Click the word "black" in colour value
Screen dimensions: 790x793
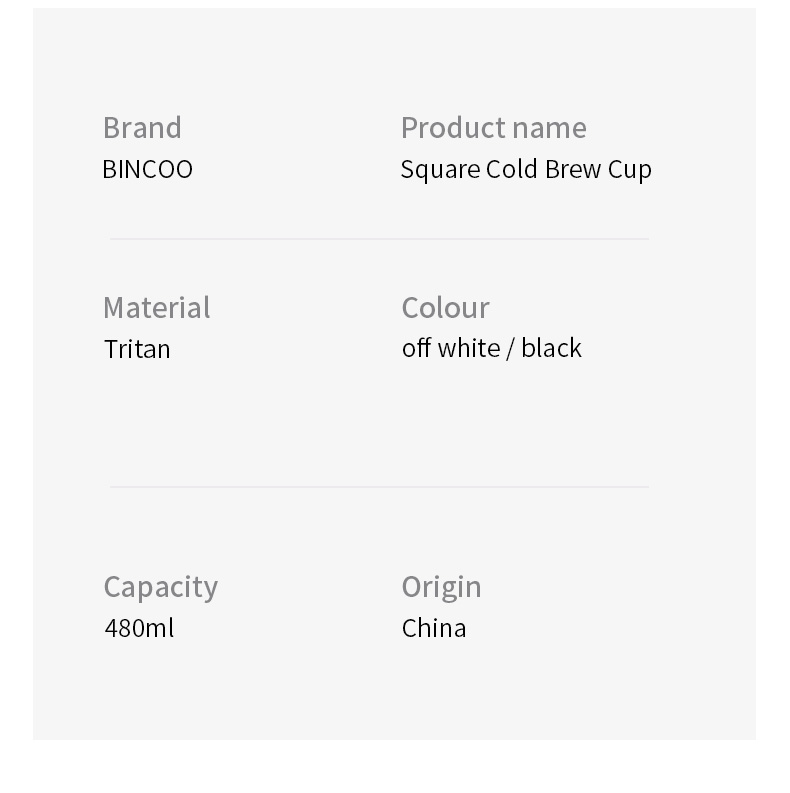551,348
